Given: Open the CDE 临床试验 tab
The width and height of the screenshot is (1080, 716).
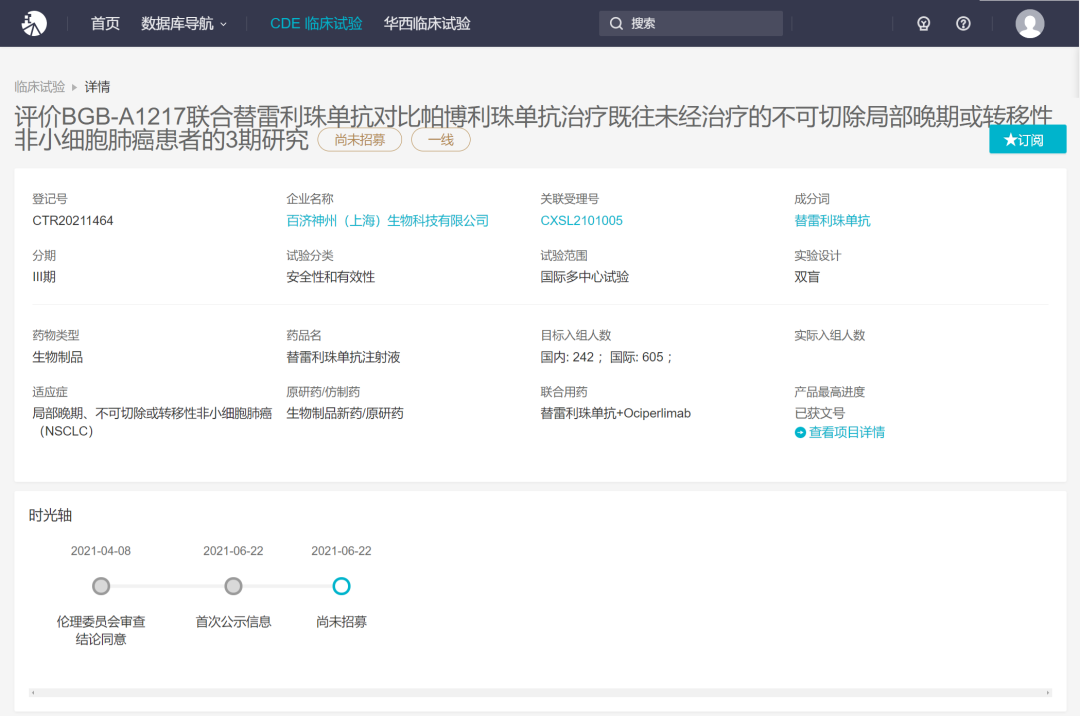Looking at the screenshot, I should click(316, 23).
